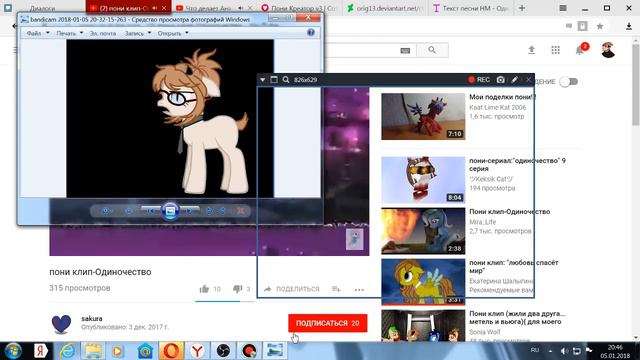Click Эл. почта in Photo Viewer
The width and height of the screenshot is (640, 360).
tap(103, 33)
